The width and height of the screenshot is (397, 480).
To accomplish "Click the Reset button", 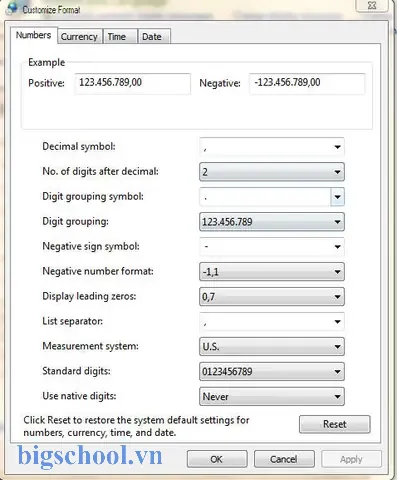I will pos(335,424).
